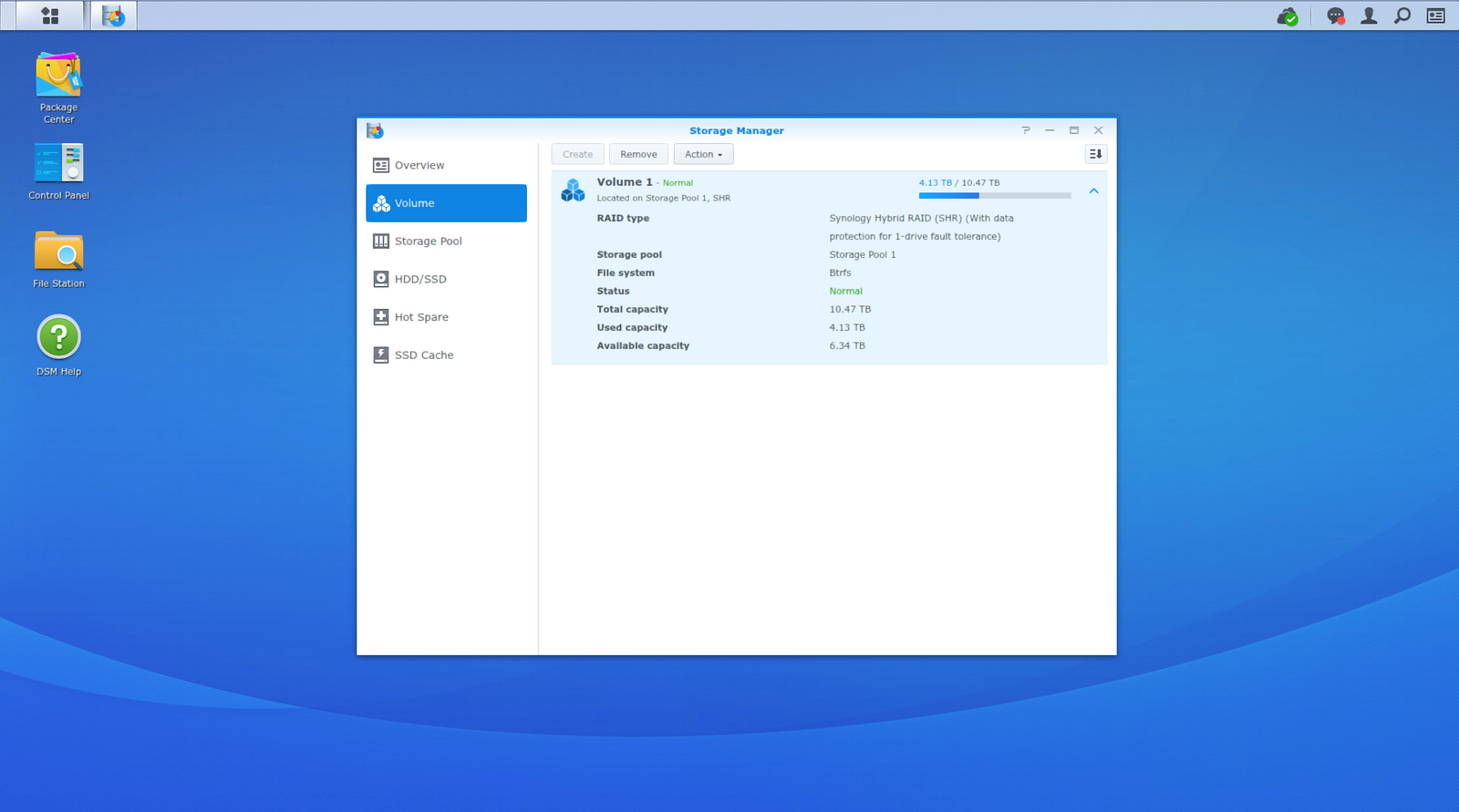
Task: Launch File Station from the desktop
Action: [58, 260]
